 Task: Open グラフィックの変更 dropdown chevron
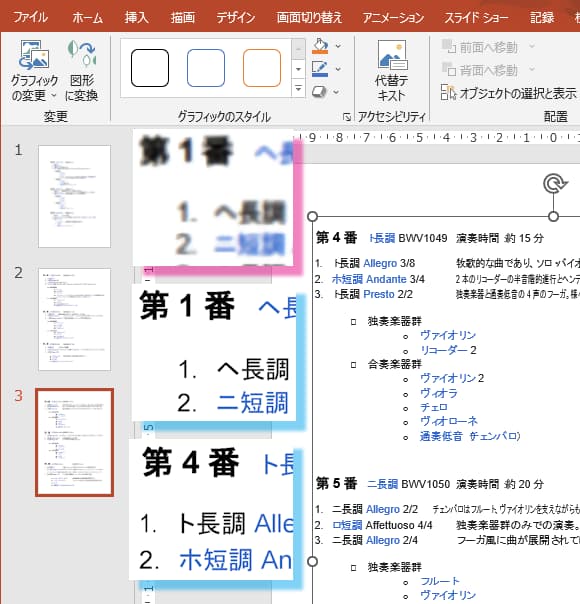coord(54,95)
